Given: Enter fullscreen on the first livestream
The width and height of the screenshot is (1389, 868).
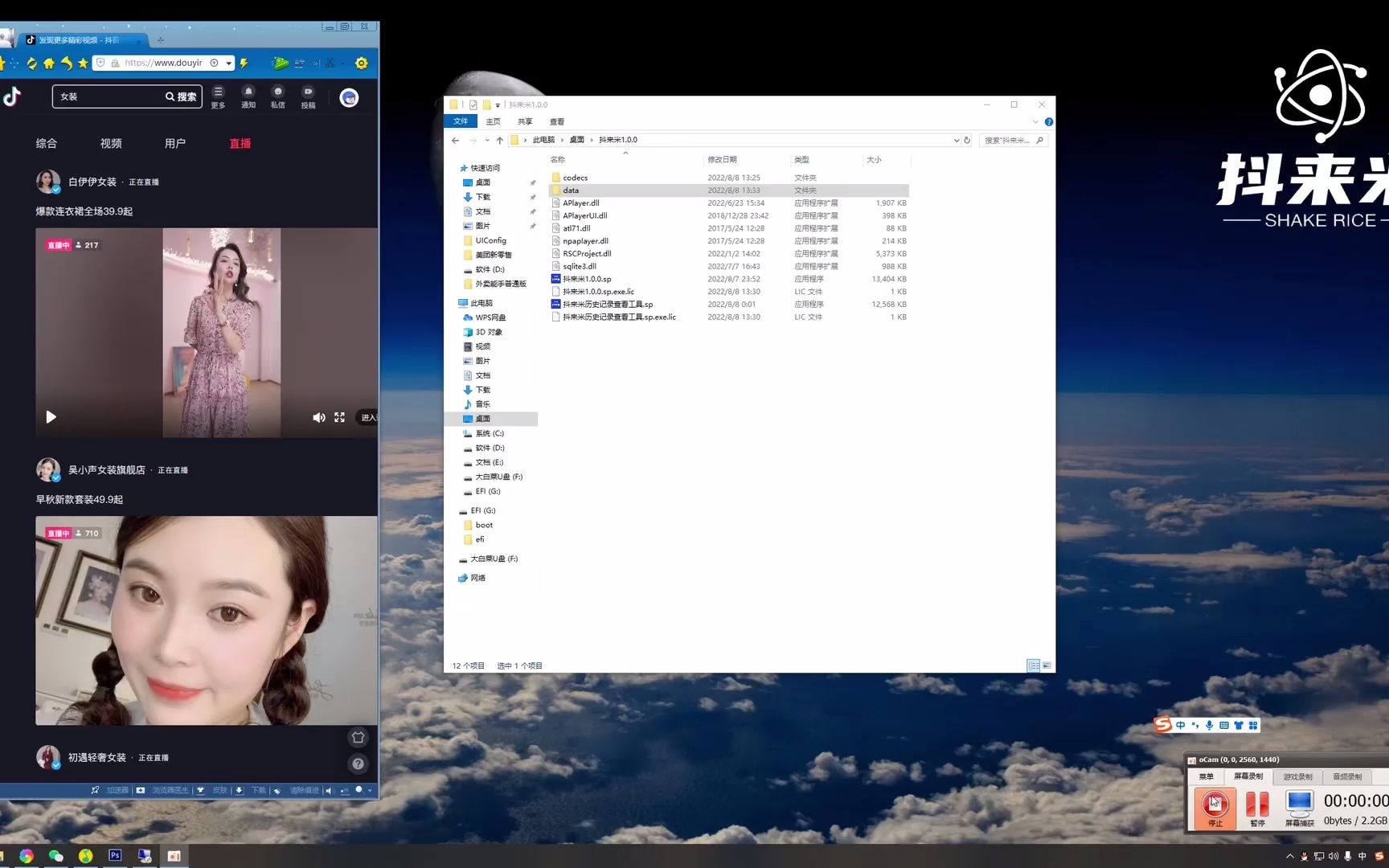Looking at the screenshot, I should (x=339, y=417).
